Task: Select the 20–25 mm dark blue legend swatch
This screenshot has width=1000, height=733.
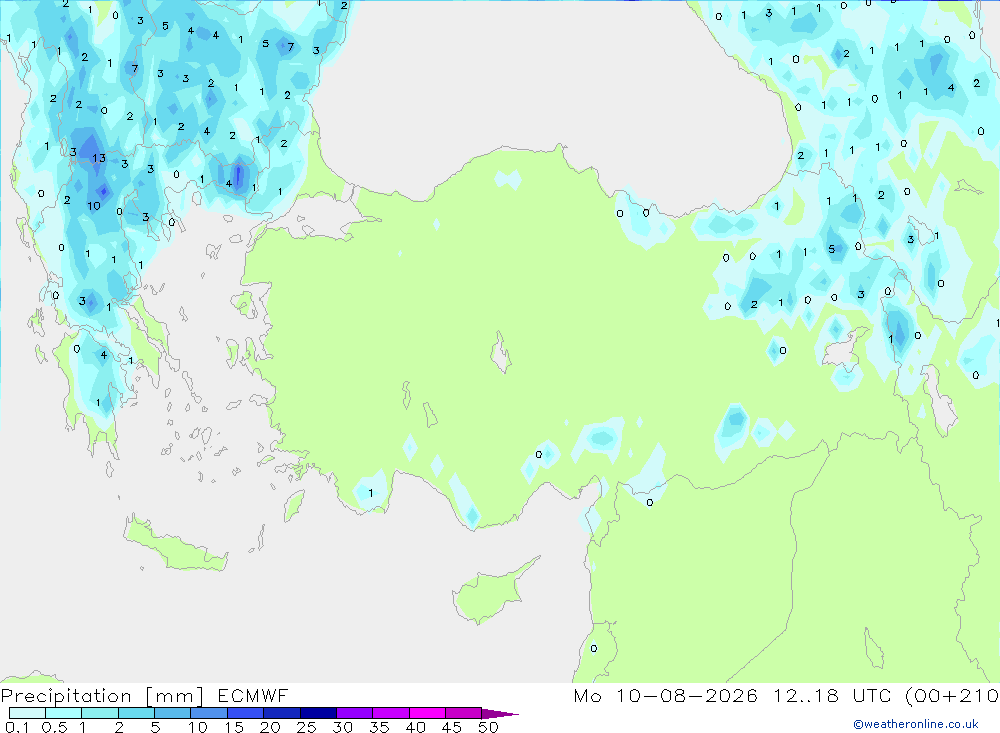Action: pos(282,713)
